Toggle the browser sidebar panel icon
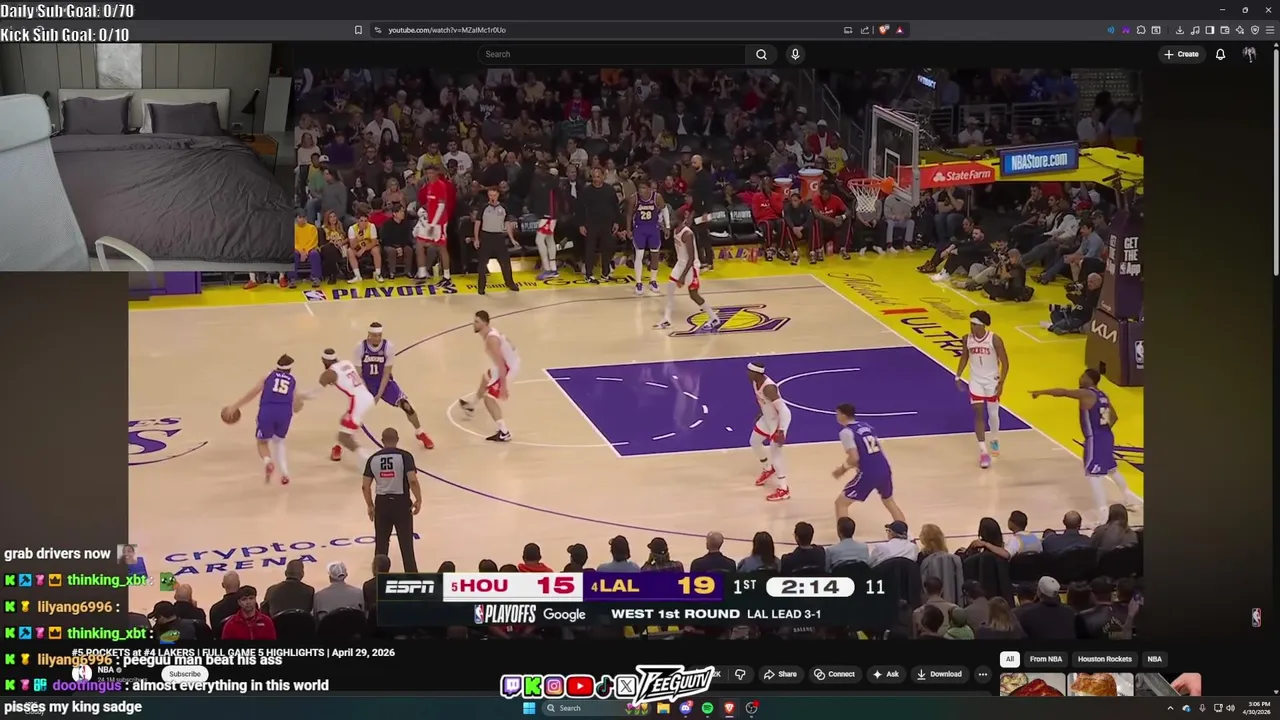 click(x=1210, y=30)
